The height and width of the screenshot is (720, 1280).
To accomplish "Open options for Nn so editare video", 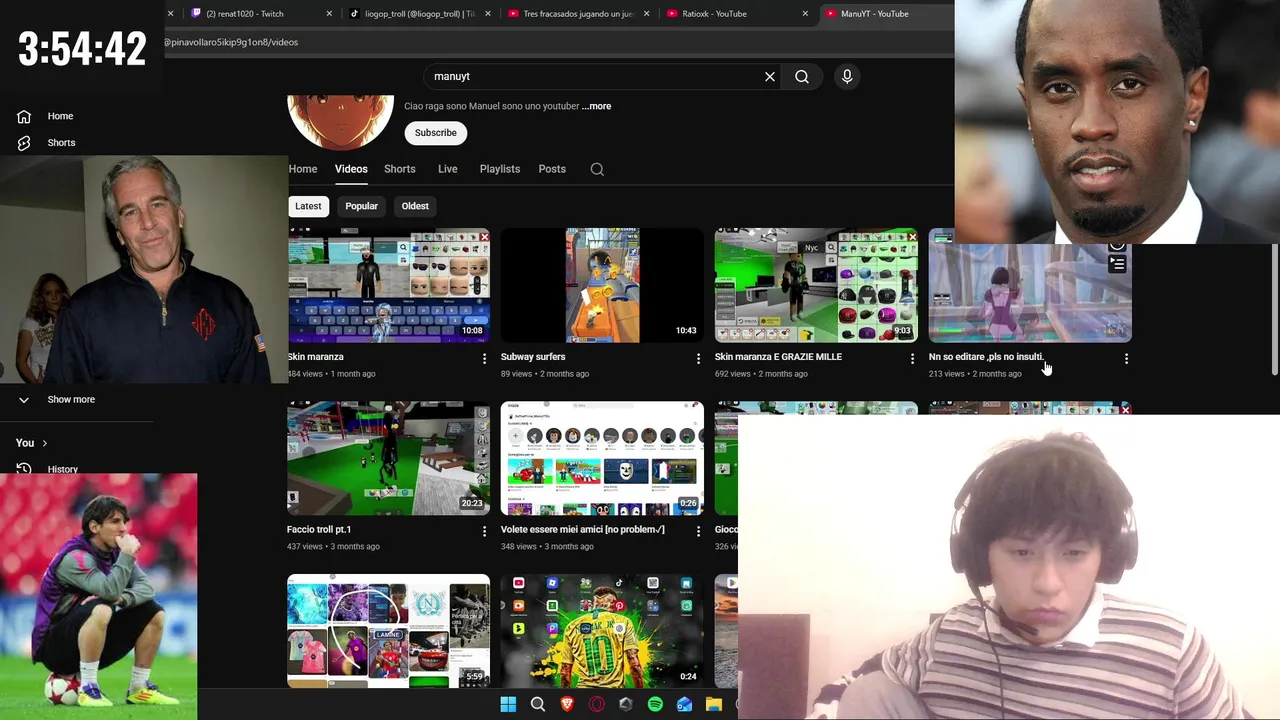I will point(1126,358).
